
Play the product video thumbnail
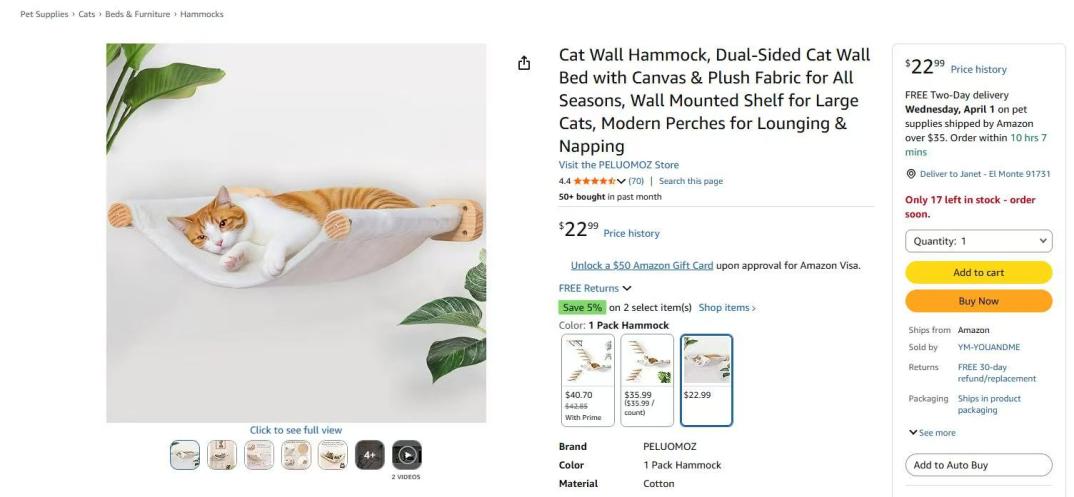(406, 454)
